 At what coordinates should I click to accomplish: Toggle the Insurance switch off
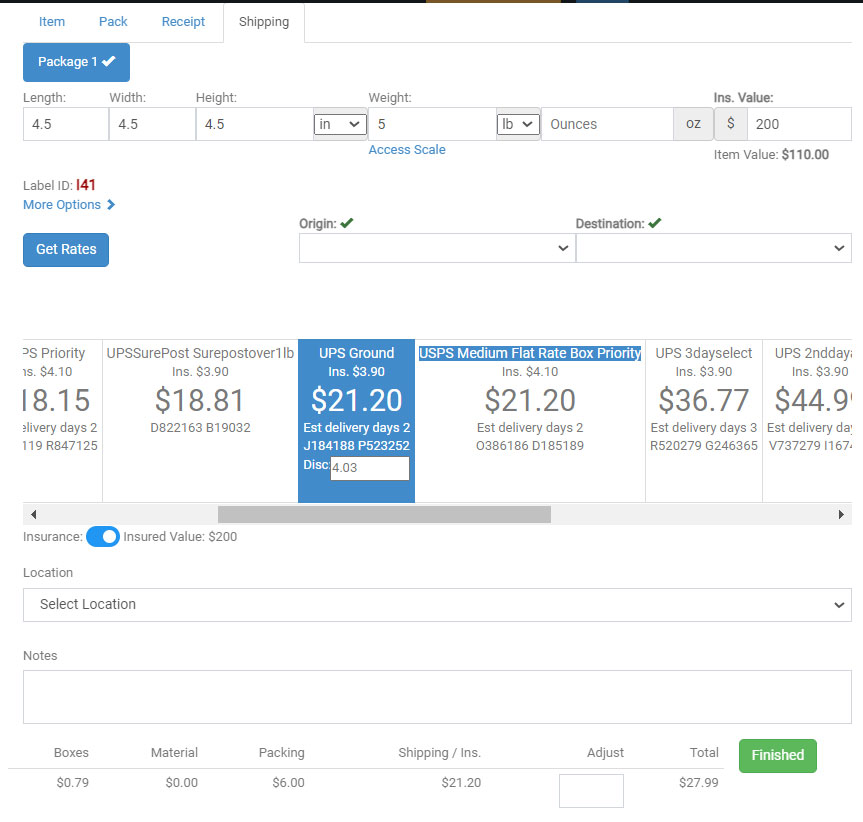pyautogui.click(x=103, y=536)
